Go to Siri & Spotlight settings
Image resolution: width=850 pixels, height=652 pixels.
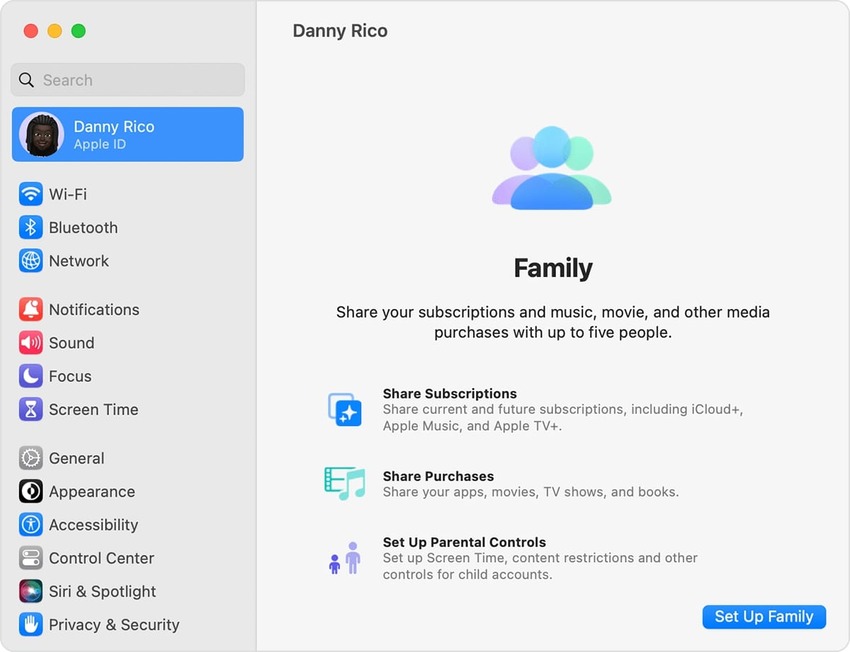102,591
